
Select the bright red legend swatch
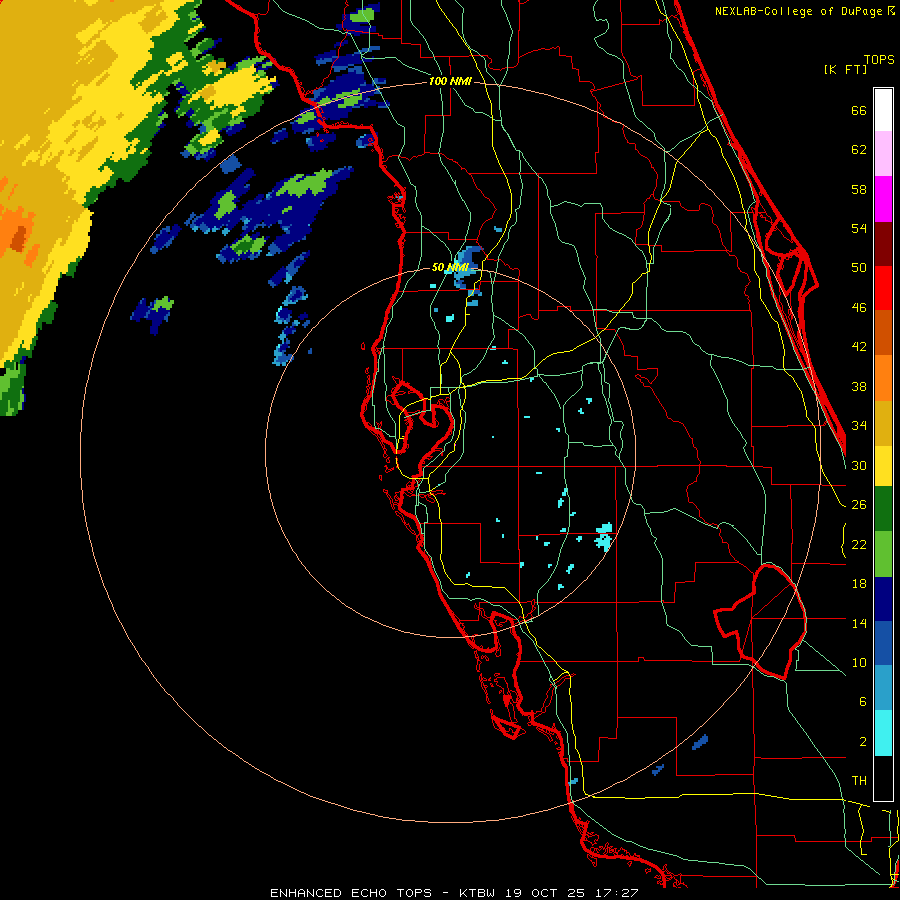click(883, 288)
